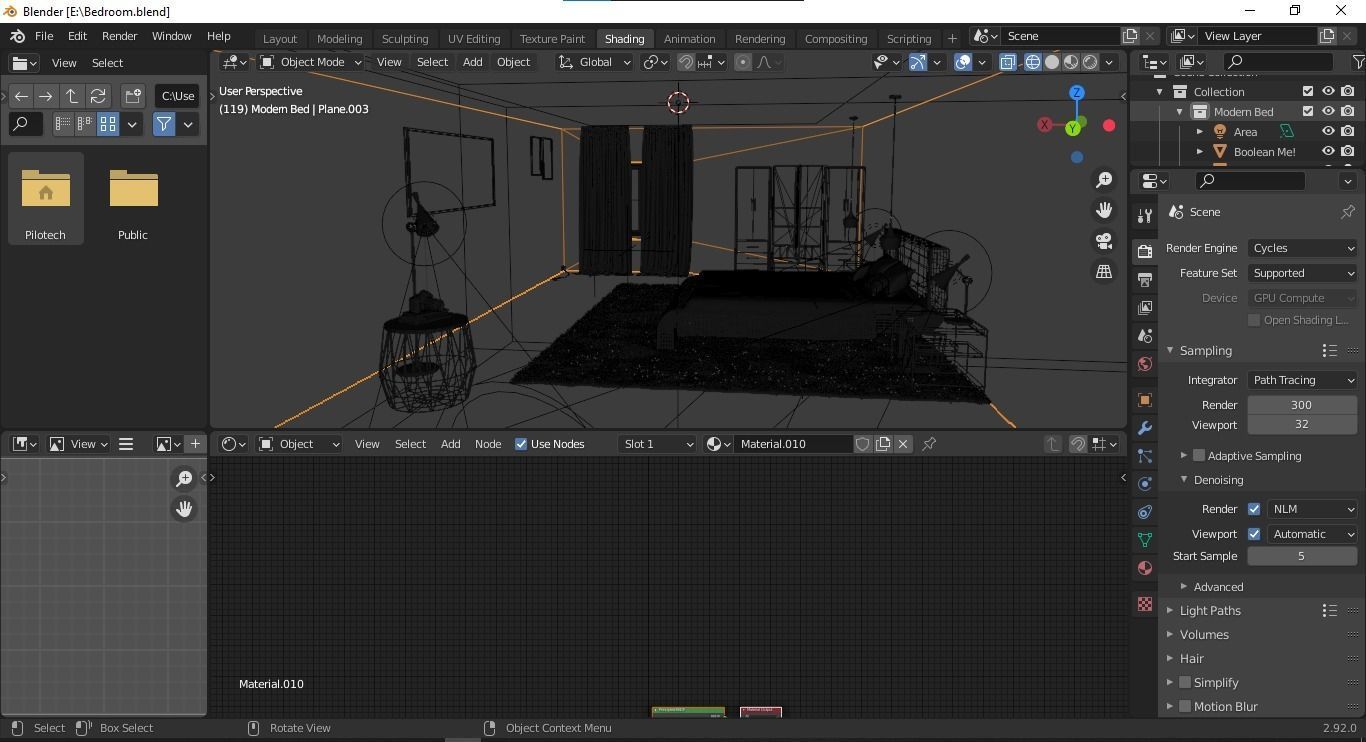The image size is (1366, 742).
Task: Select wireframe viewport shading mode
Action: [1033, 62]
